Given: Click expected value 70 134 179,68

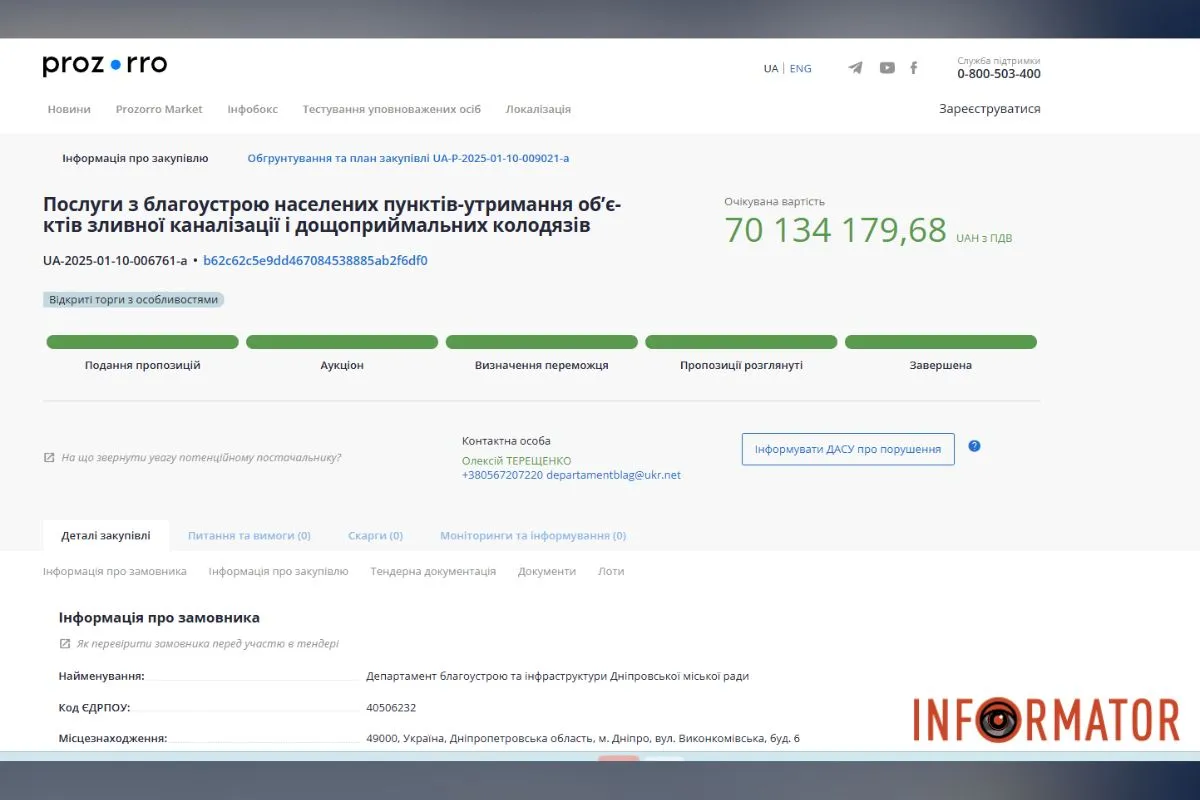Looking at the screenshot, I should (835, 230).
